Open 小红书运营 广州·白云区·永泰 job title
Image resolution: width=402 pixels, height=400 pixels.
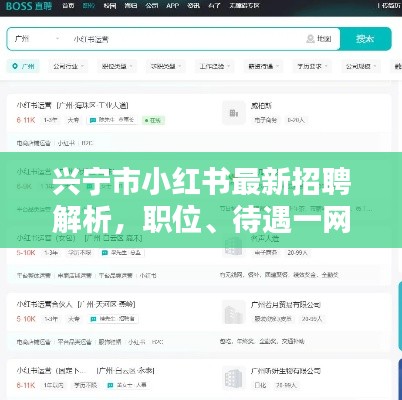coord(85,370)
